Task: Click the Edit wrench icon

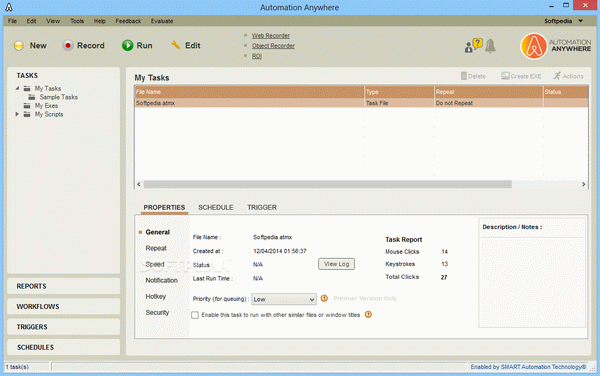Action: 176,45
